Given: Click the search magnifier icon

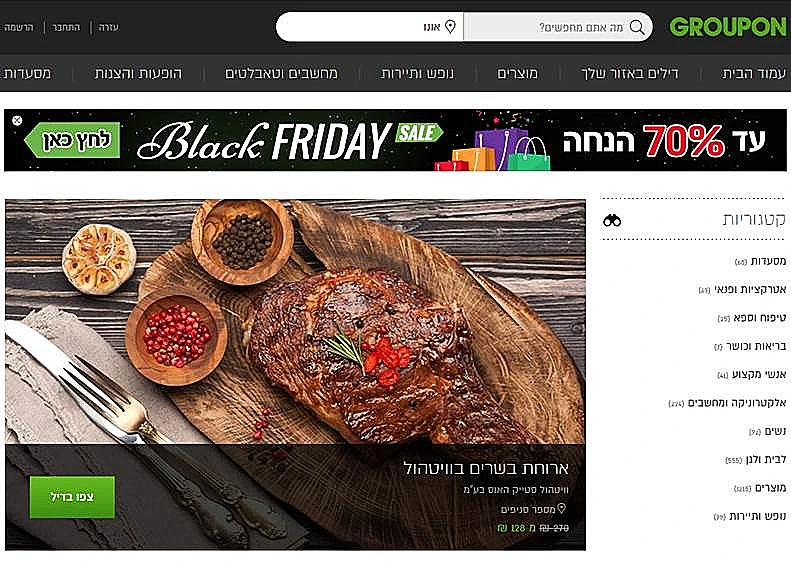Looking at the screenshot, I should (x=637, y=27).
